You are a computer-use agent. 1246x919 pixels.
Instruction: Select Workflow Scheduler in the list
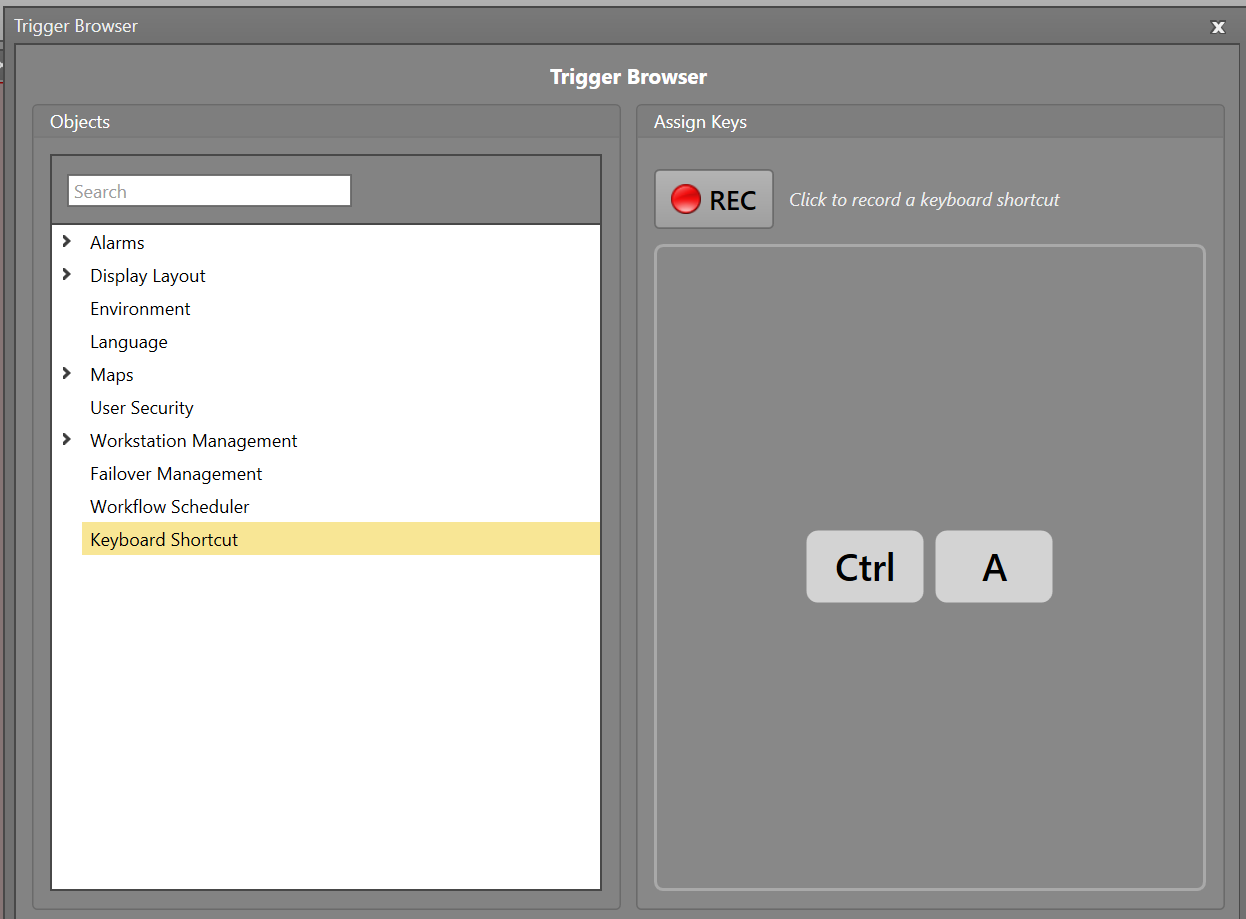click(x=170, y=507)
